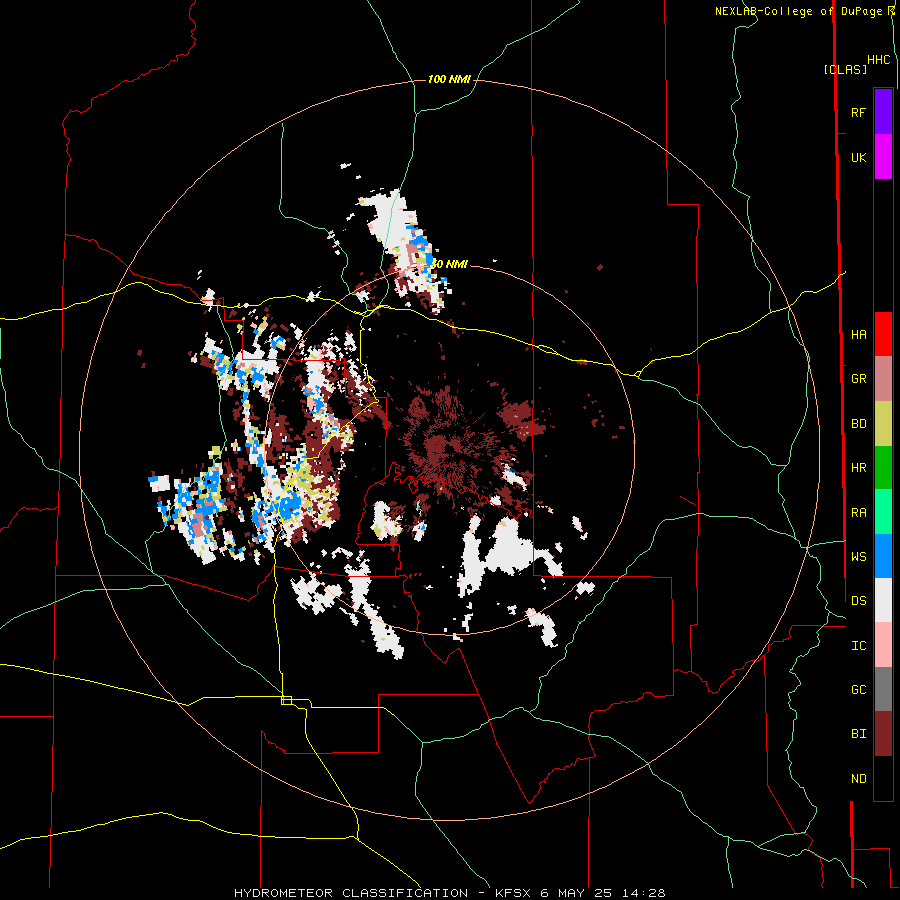
Task: Click the small square highway junction marker
Action: click(286, 700)
